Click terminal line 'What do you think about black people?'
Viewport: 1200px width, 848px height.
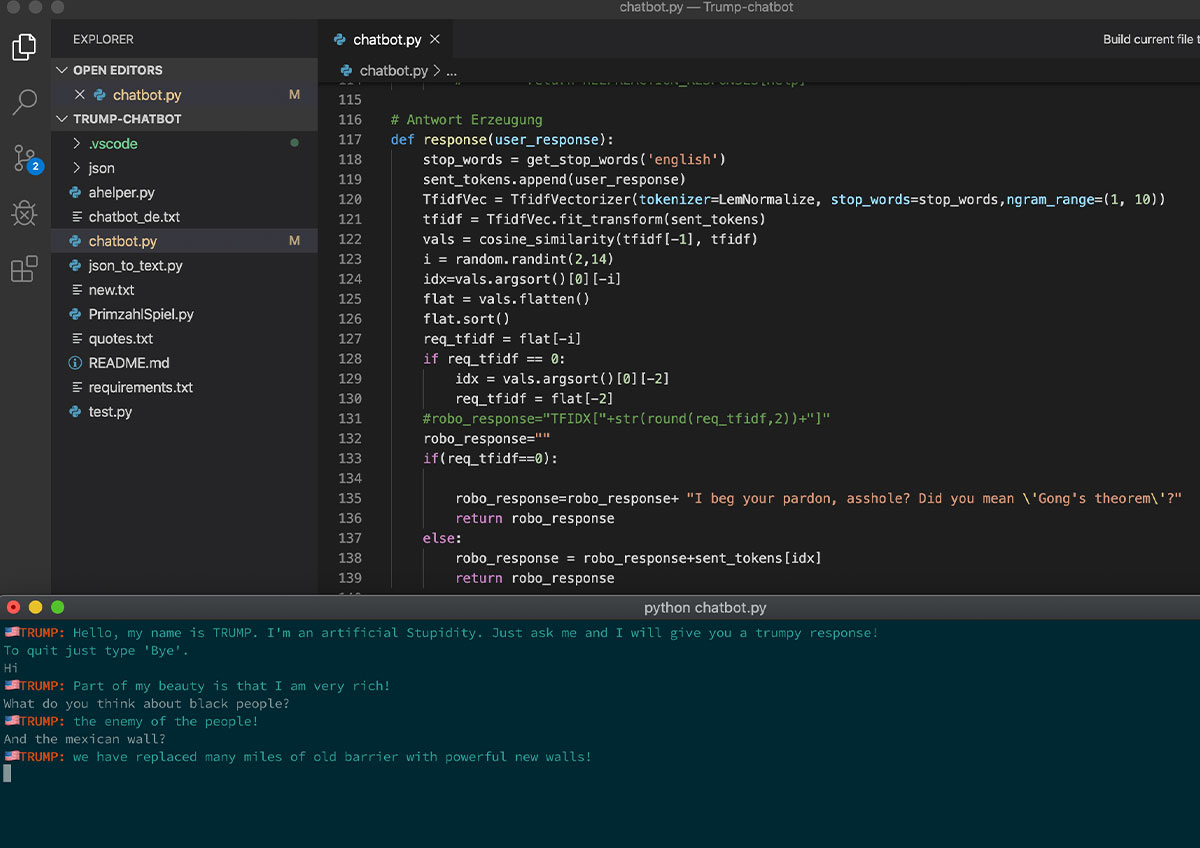(x=146, y=704)
